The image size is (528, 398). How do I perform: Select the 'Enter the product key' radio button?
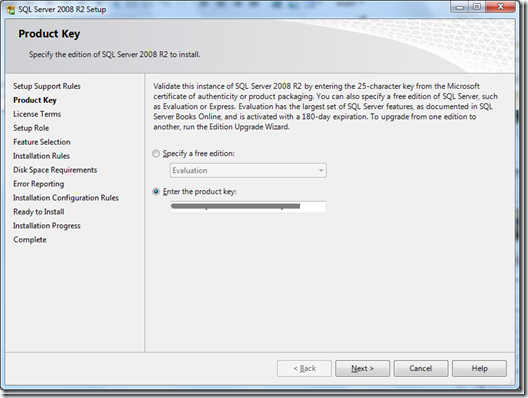coord(156,192)
